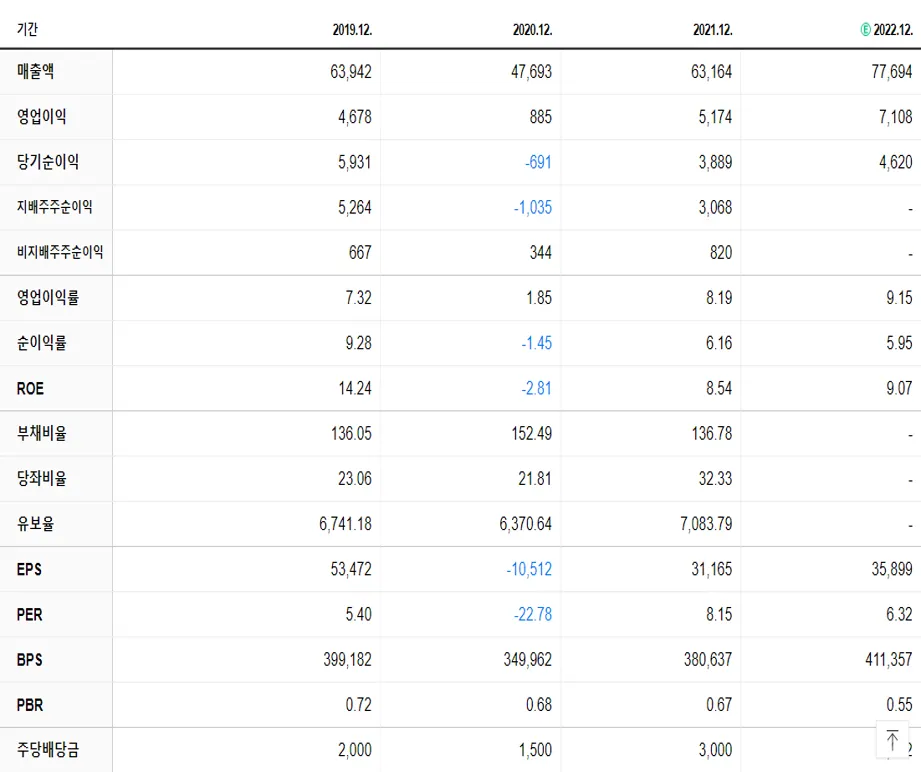The width and height of the screenshot is (921, 772).
Task: Select debt ratio 136.78
Action: 712,434
